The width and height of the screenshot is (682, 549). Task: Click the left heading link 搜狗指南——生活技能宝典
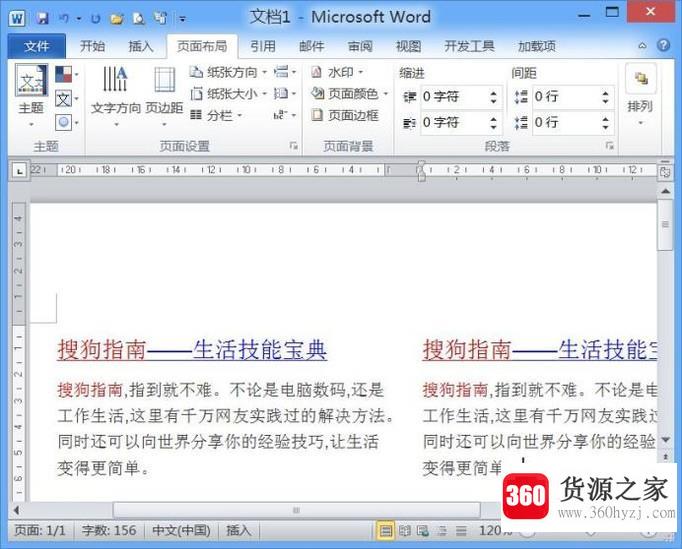click(x=192, y=349)
